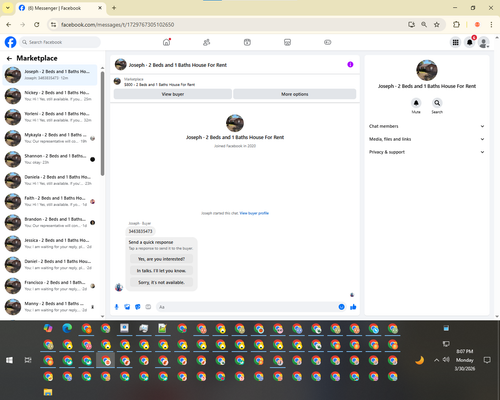The image size is (500, 400).
Task: Open the Windows Start menu
Action: (9, 360)
